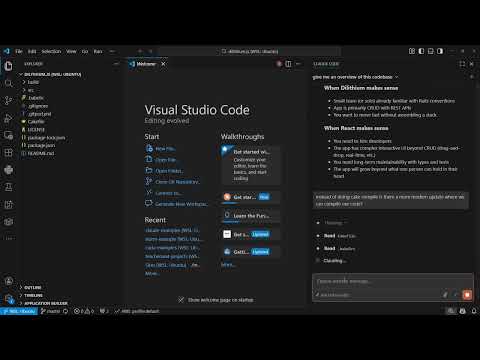This screenshot has height=360, width=480.
Task: Open the conversation title dropdown in chat panel
Action: (355, 77)
